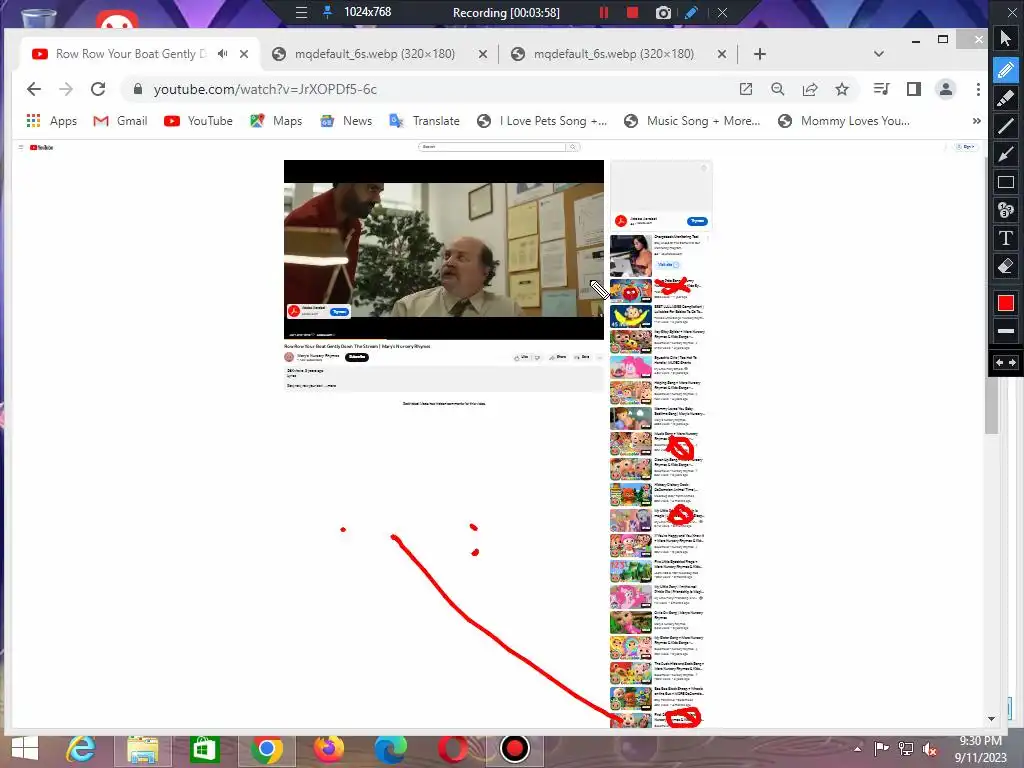Open the YouTube bookmark
Screen dimensions: 1024x768
199,121
